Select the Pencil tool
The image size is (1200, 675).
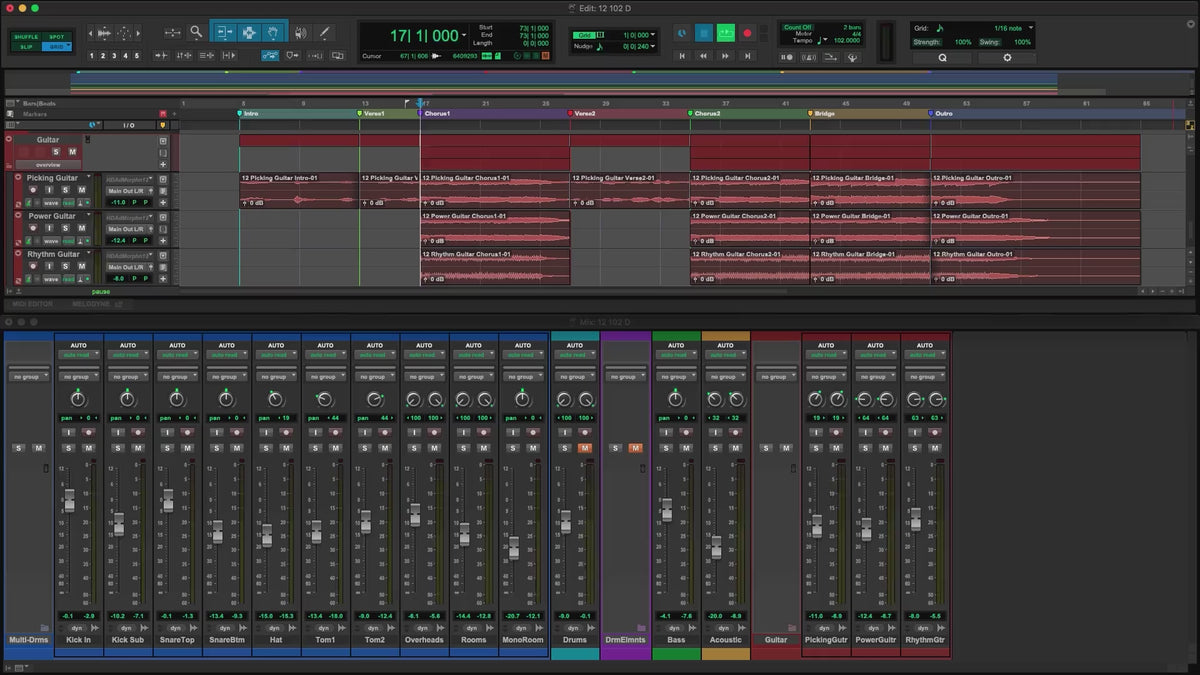(323, 32)
